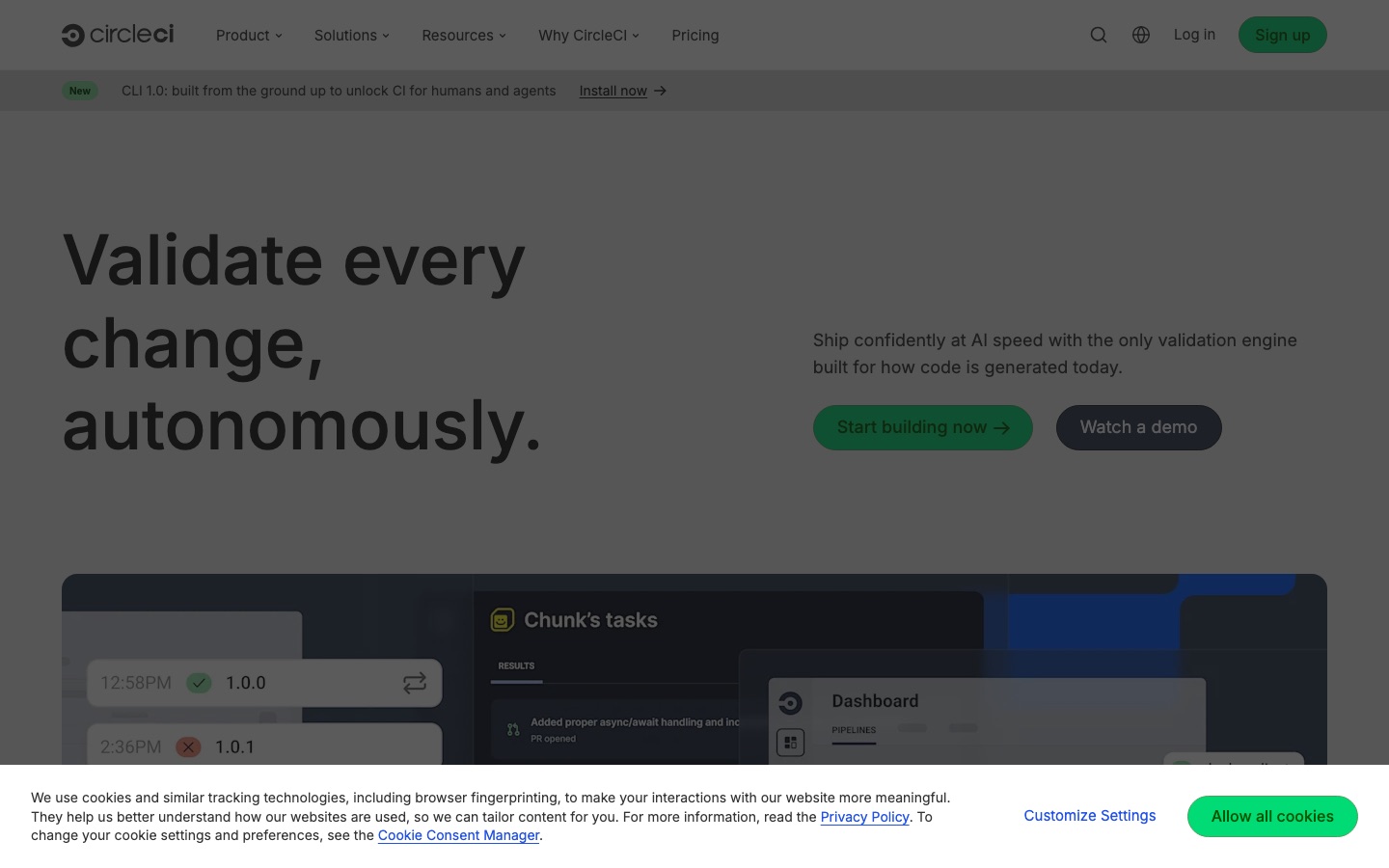Click the CircleCI icon in Dashboard sidebar
Screen dimensions: 1389x868
click(x=790, y=703)
